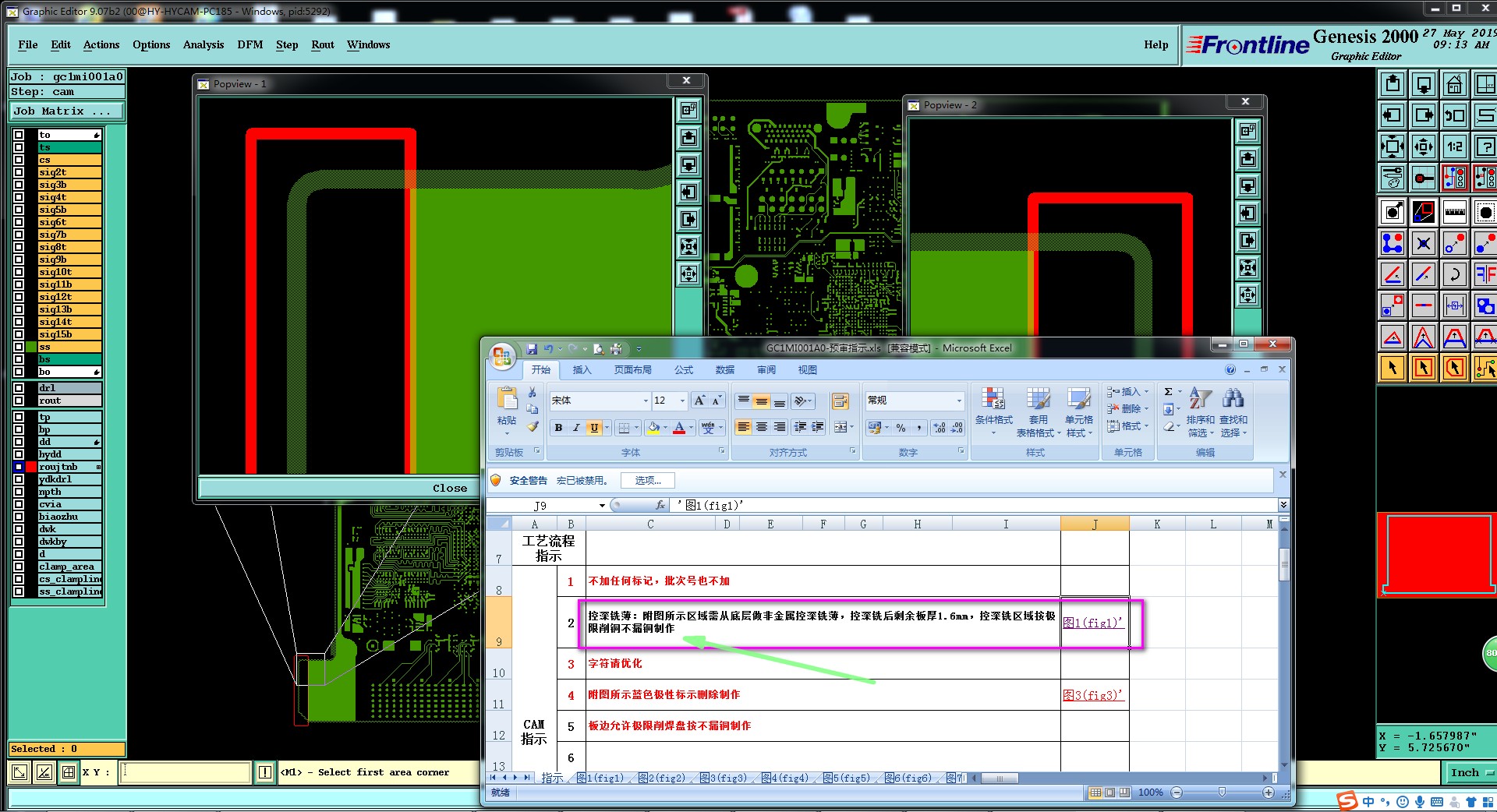
Task: Open the Analysis menu
Action: pos(203,44)
